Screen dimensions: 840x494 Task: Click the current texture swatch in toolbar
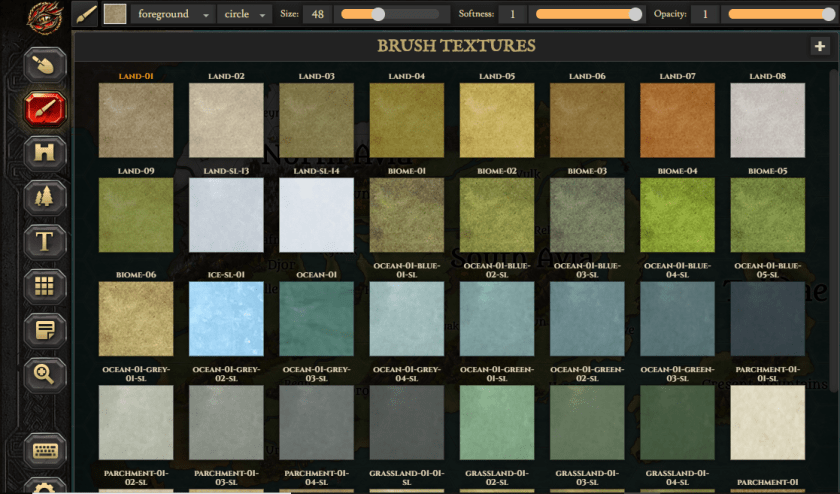pos(115,14)
